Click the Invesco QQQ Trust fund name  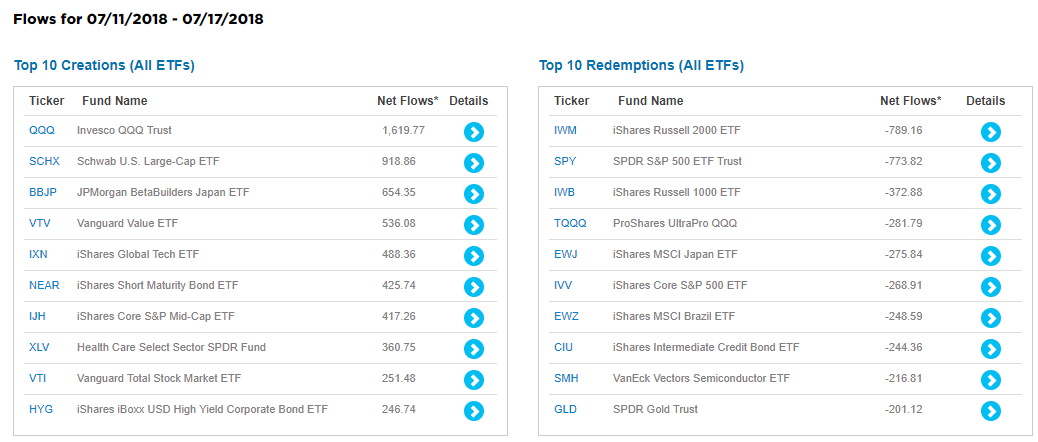pyautogui.click(x=124, y=130)
